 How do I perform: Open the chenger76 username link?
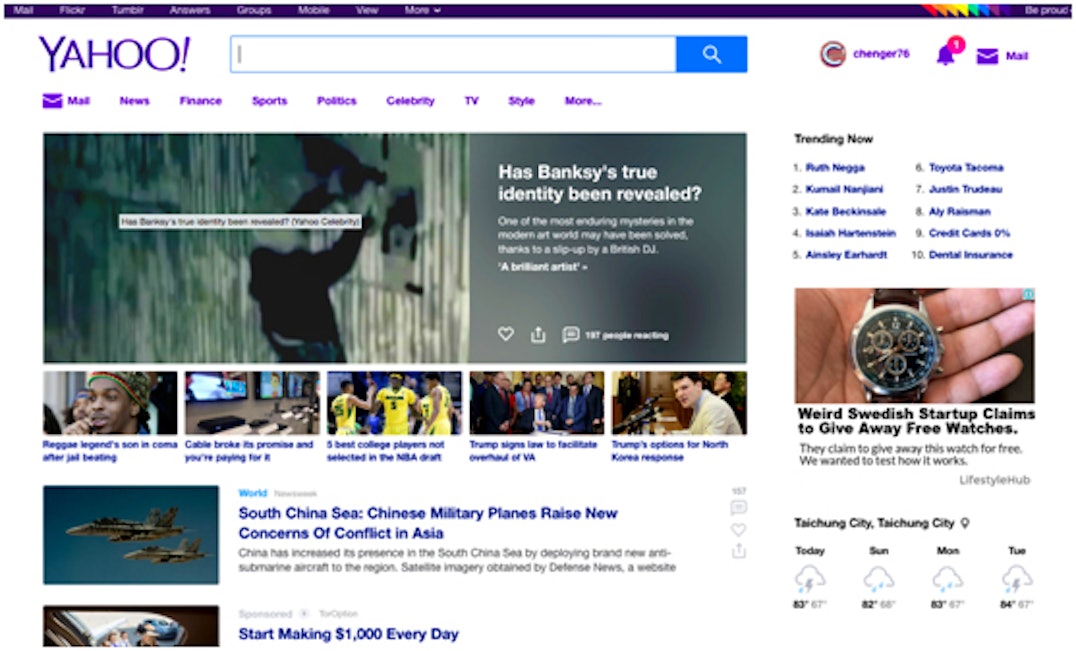click(x=881, y=54)
